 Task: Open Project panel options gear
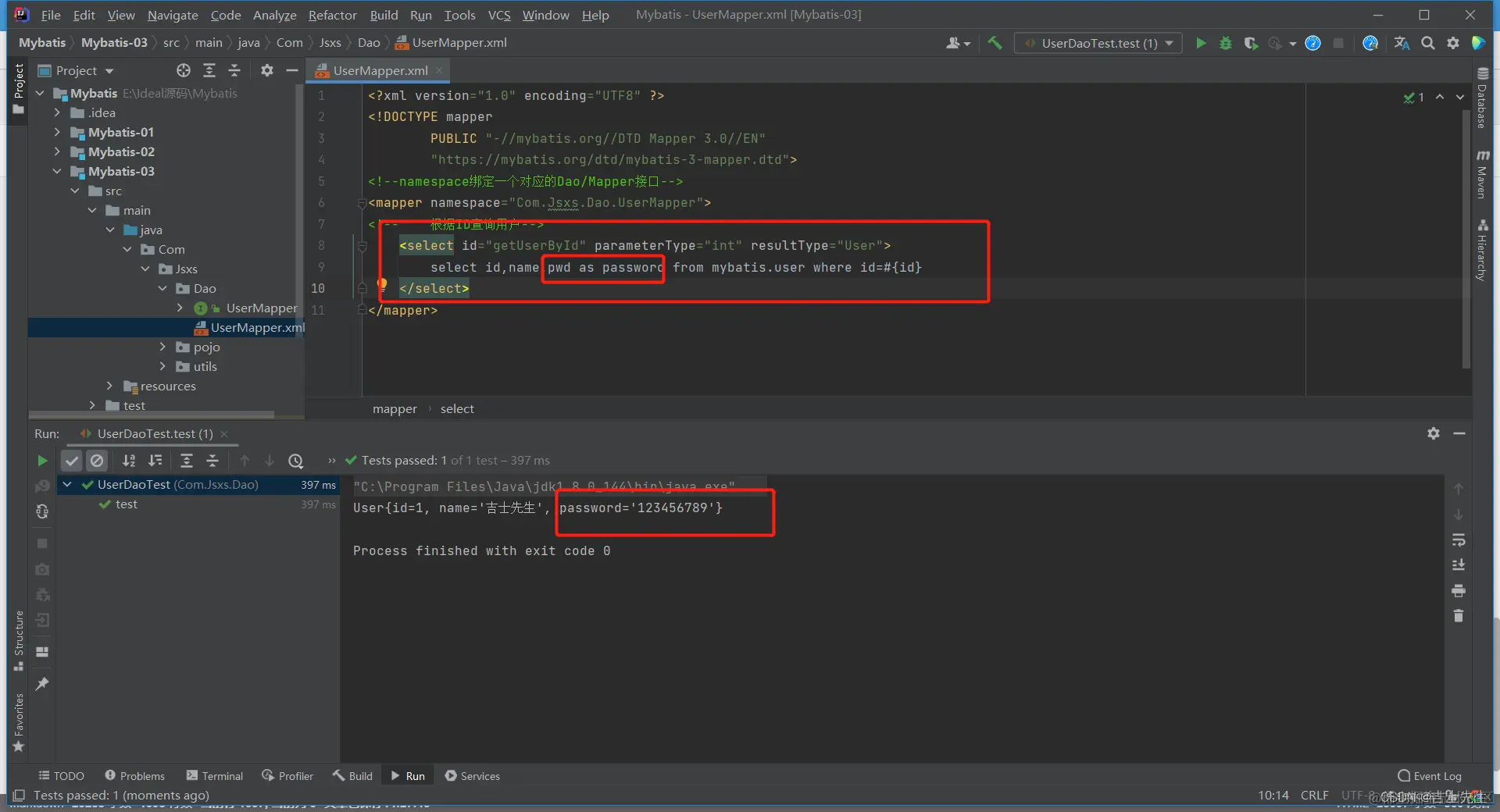coord(267,70)
